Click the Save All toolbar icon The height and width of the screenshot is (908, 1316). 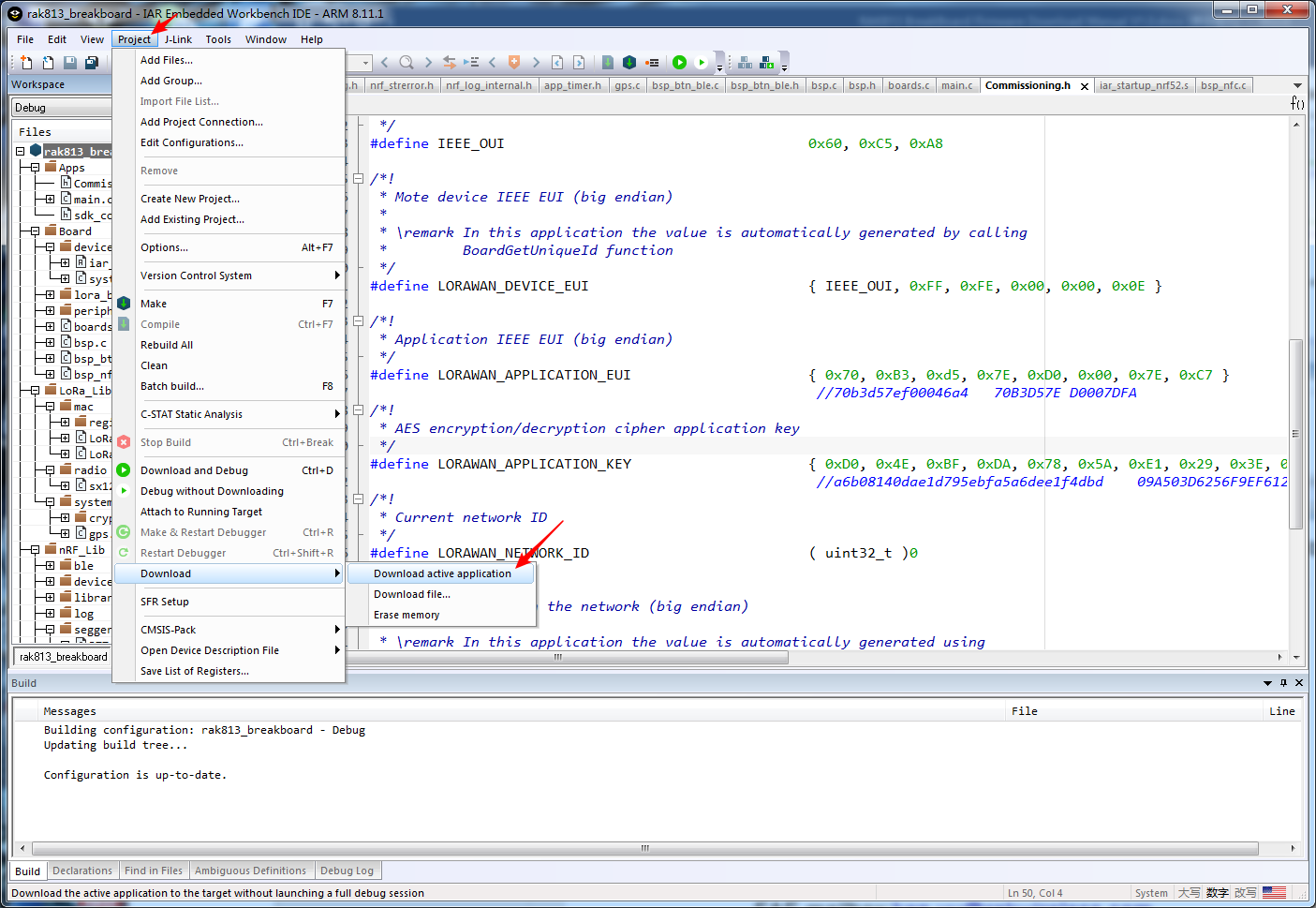(x=92, y=63)
